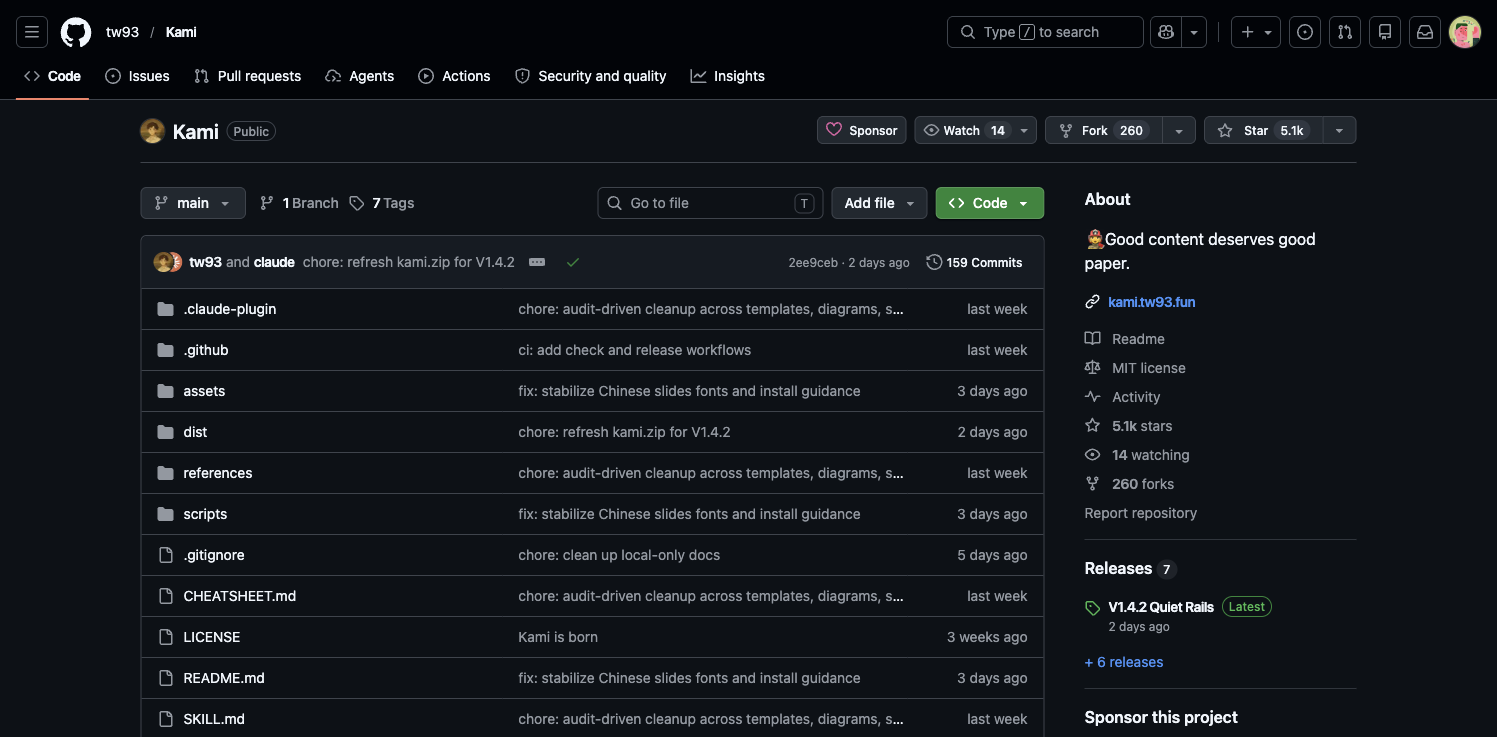The width and height of the screenshot is (1497, 737).
Task: Open the README.md file
Action: click(224, 678)
